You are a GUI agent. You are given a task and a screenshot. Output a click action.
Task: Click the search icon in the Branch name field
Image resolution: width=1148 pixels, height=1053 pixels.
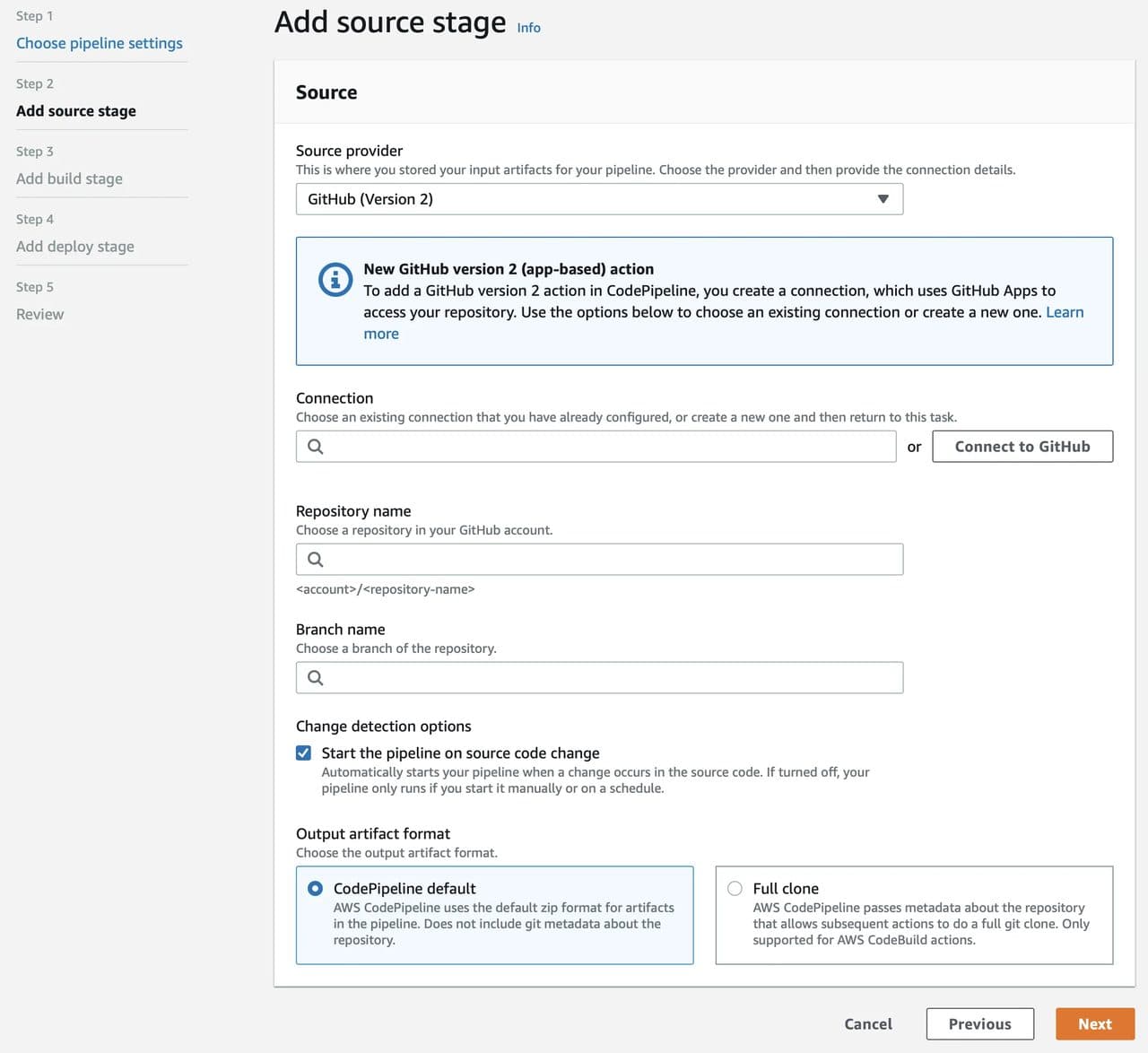[316, 678]
